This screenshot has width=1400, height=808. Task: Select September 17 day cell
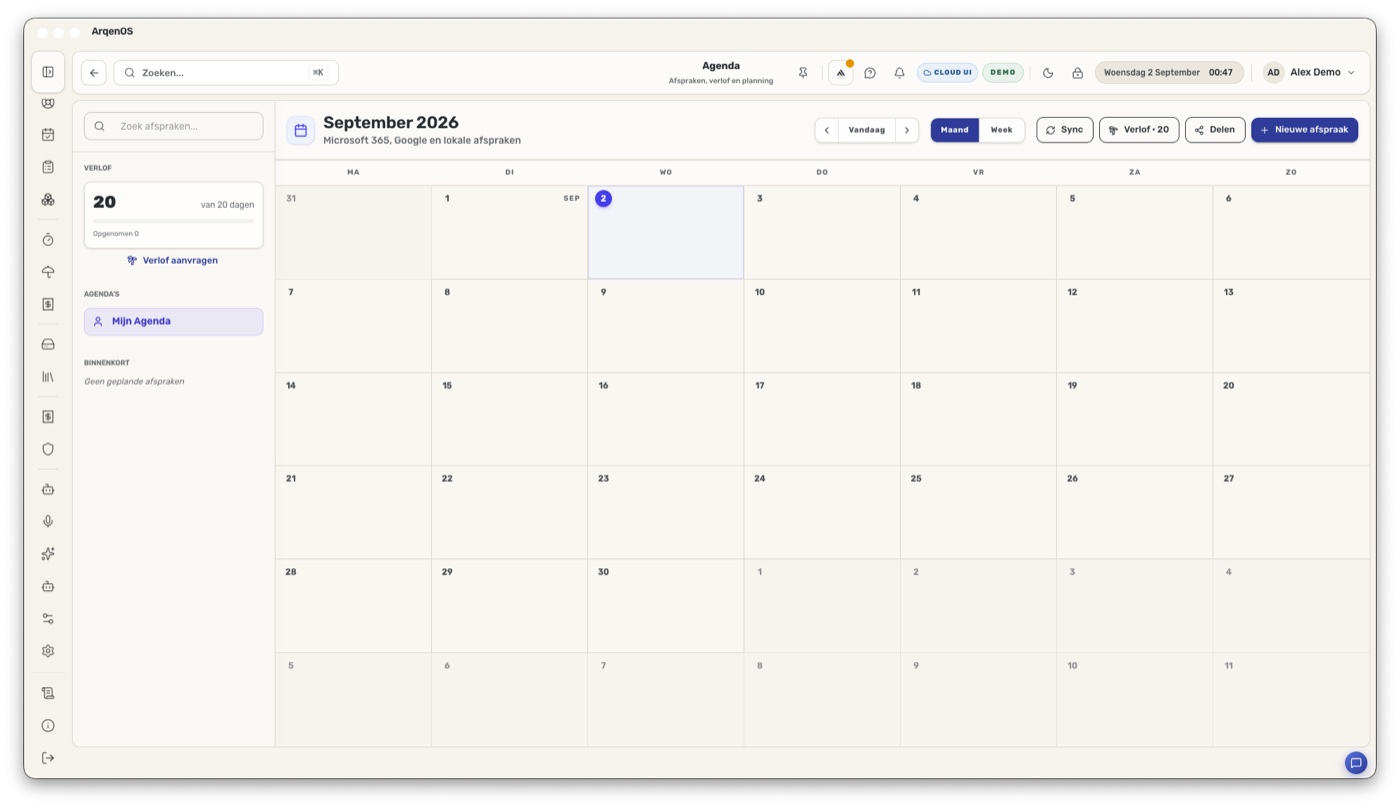[822, 419]
